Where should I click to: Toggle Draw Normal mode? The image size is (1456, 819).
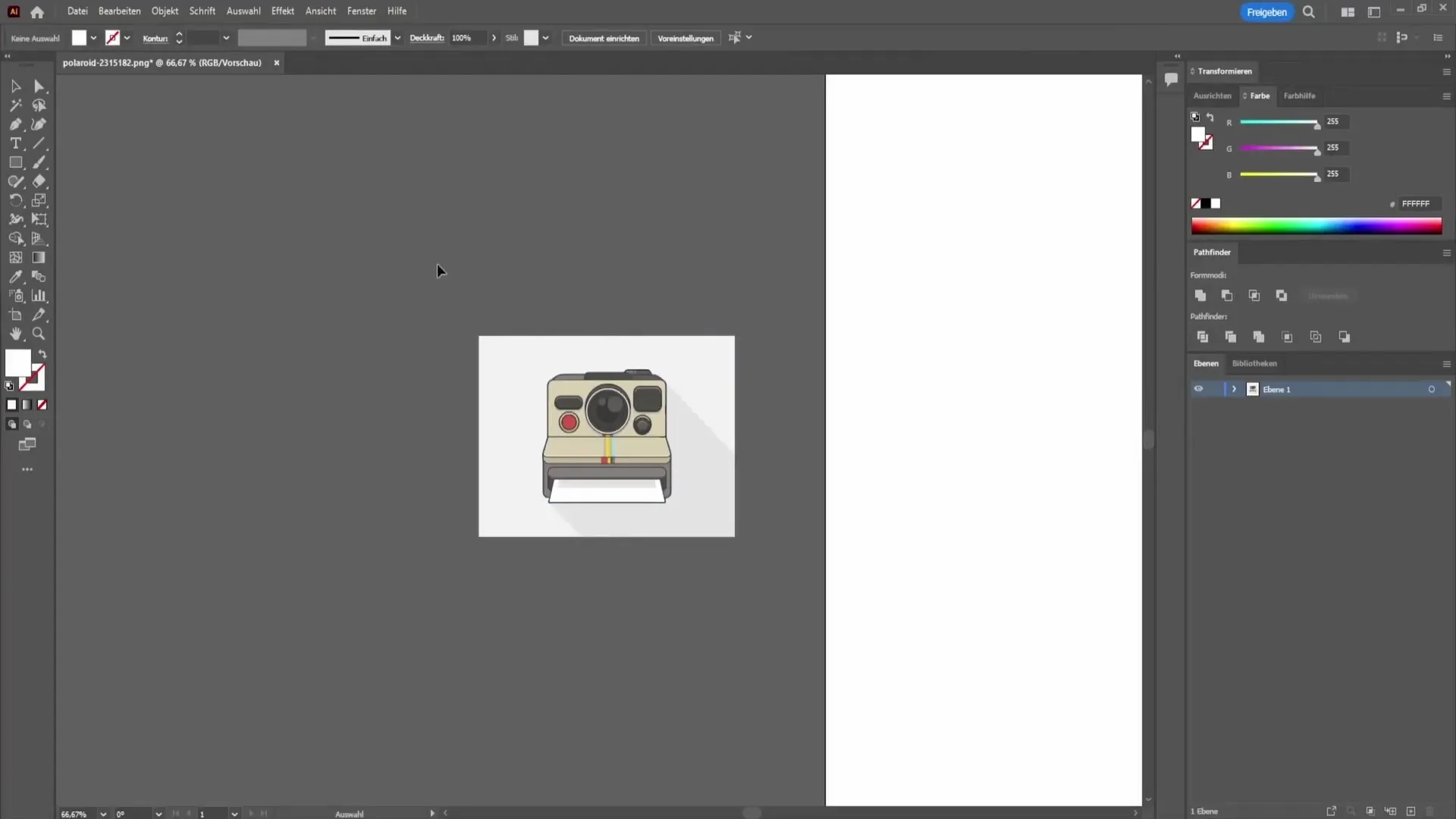click(x=11, y=425)
